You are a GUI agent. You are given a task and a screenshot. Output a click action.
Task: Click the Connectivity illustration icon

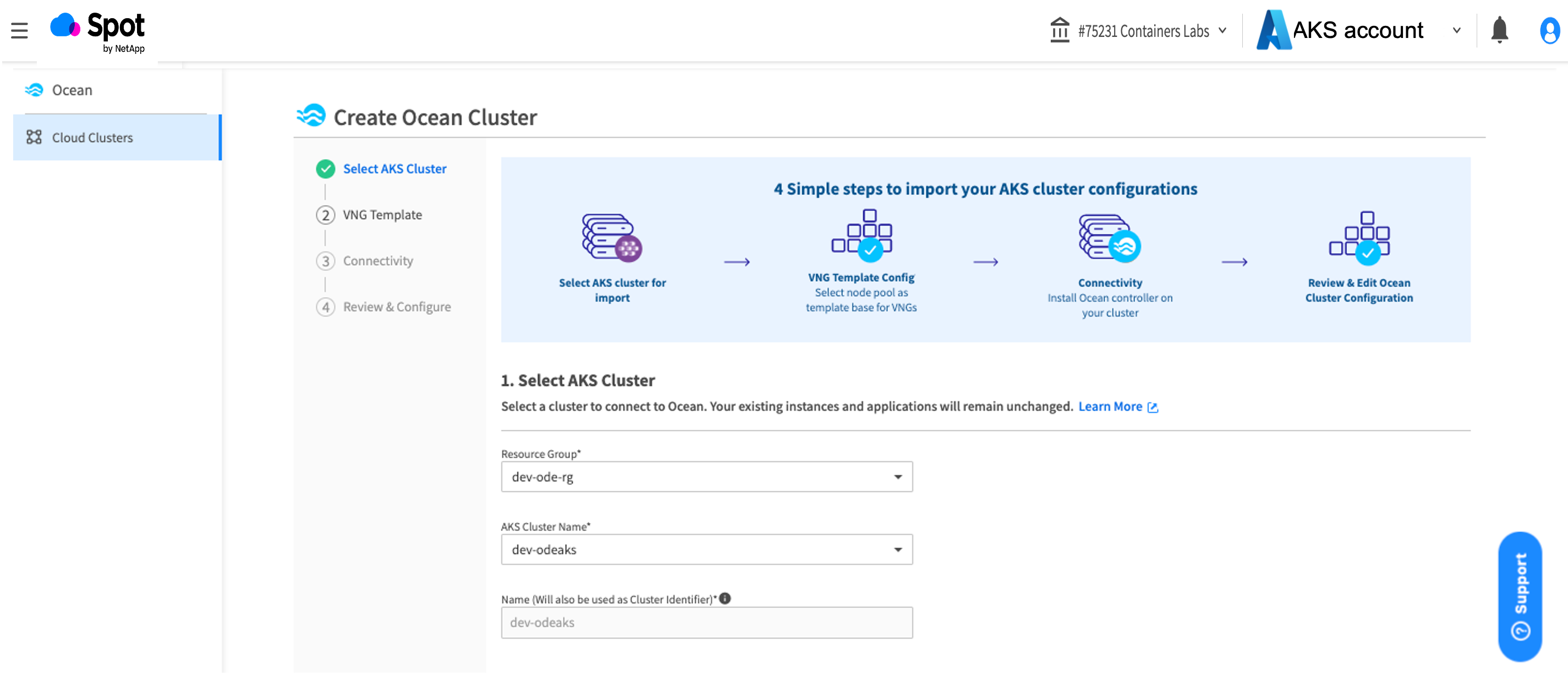pyautogui.click(x=1110, y=238)
